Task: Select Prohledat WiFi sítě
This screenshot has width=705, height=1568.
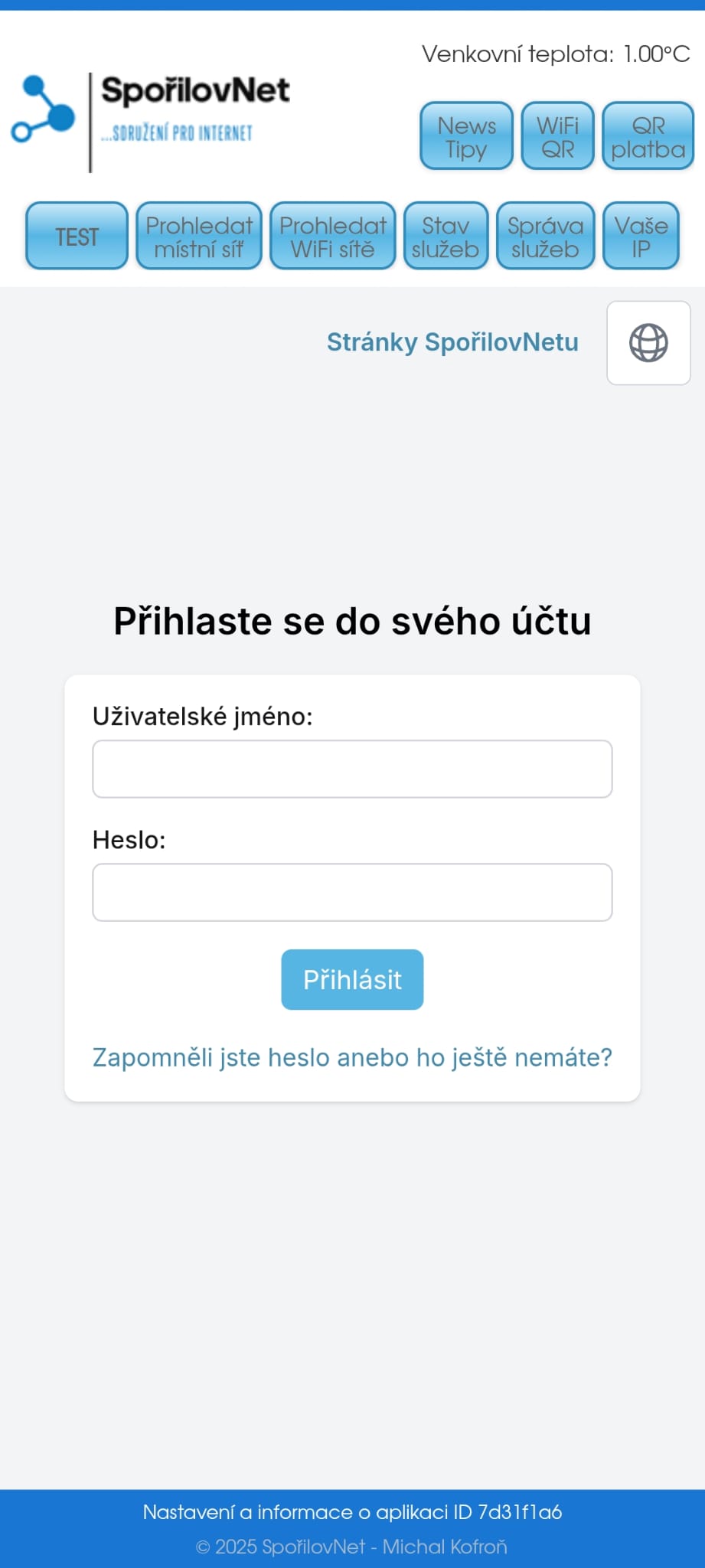Action: [333, 237]
